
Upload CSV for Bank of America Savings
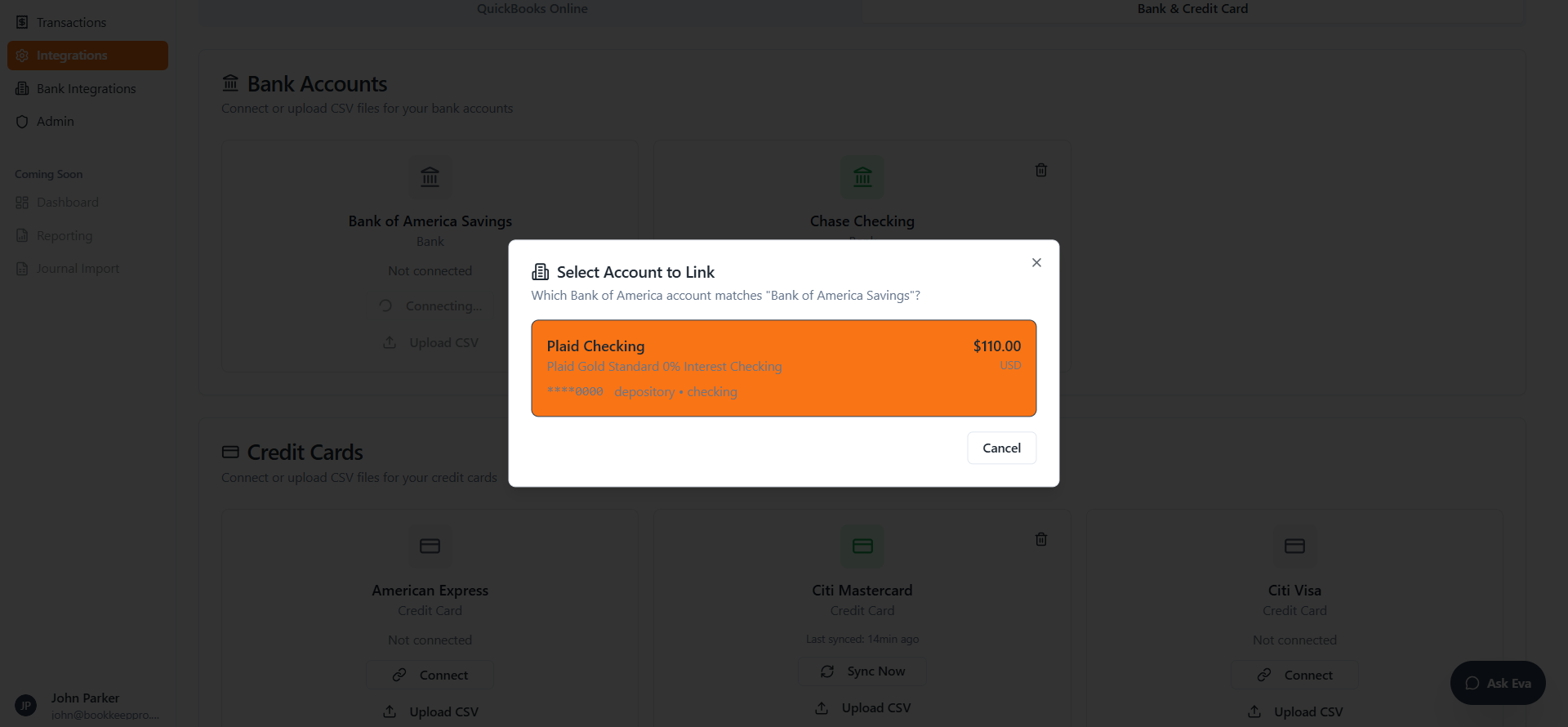tap(430, 342)
